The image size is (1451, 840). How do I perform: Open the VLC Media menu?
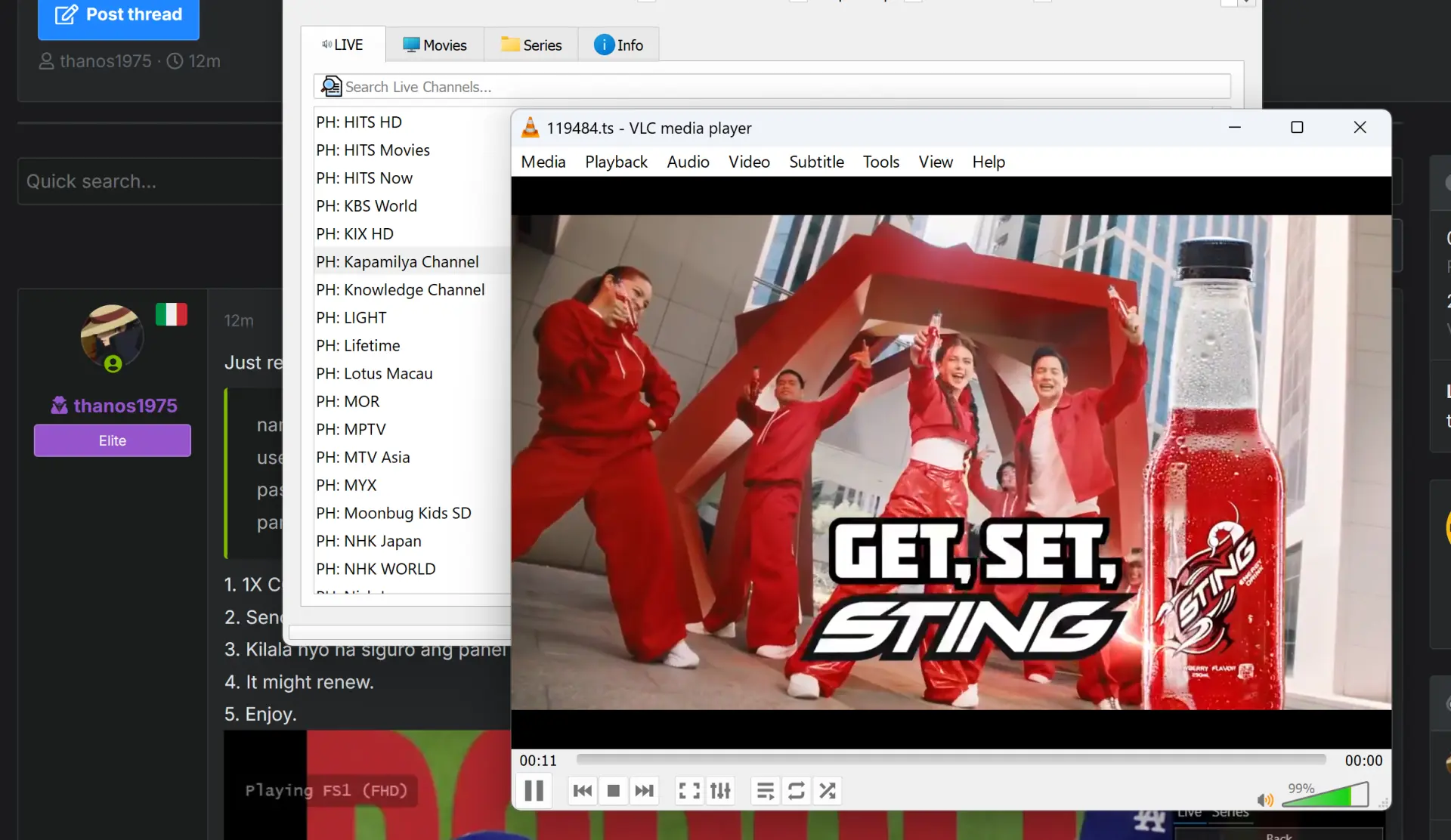(x=543, y=162)
